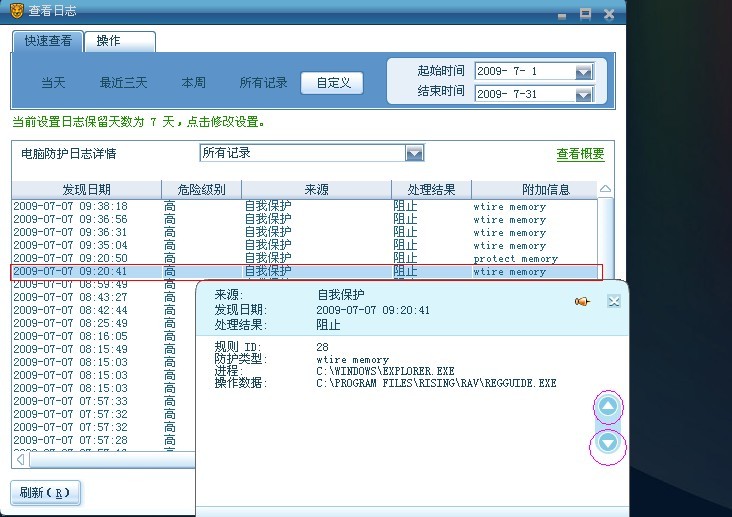Show next log entry with down arrow
The image size is (732, 517).
click(608, 443)
